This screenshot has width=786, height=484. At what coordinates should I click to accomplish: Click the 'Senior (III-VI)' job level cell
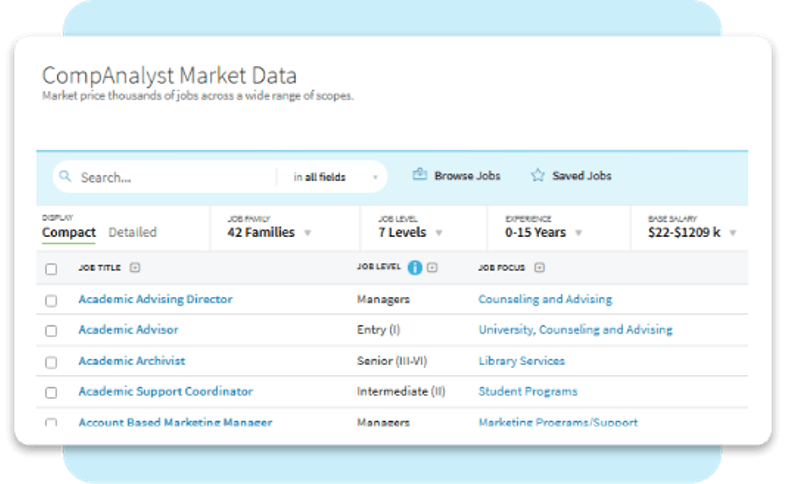(392, 361)
